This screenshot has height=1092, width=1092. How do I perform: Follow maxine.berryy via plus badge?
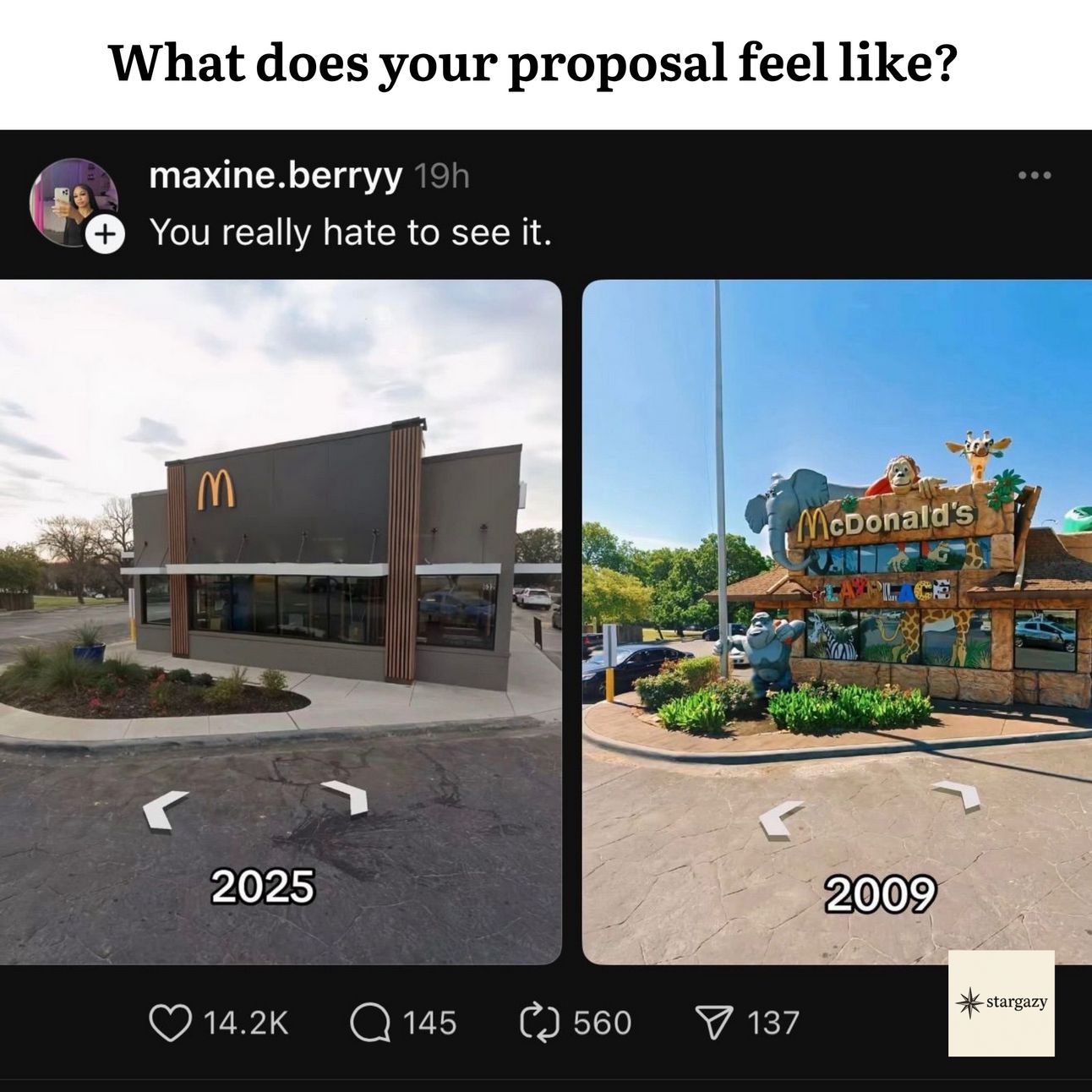click(104, 234)
